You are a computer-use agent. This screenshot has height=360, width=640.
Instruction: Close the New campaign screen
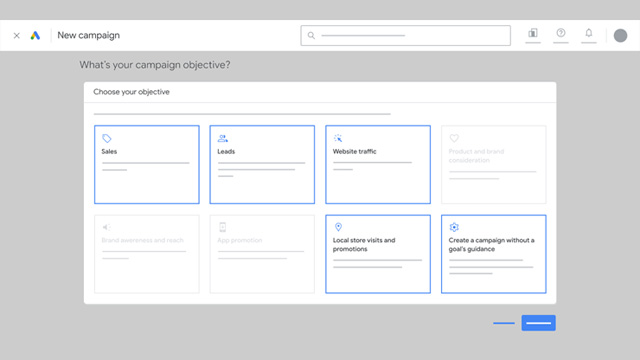click(17, 36)
